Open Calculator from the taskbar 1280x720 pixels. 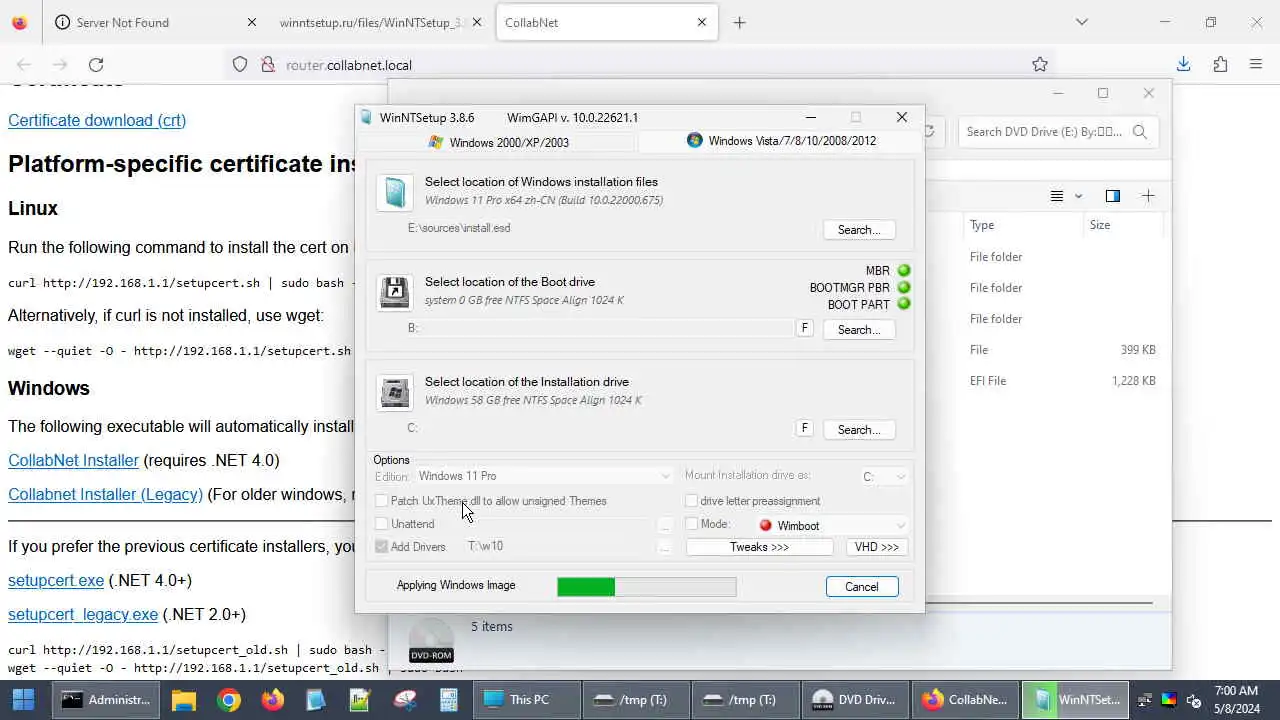[x=448, y=700]
